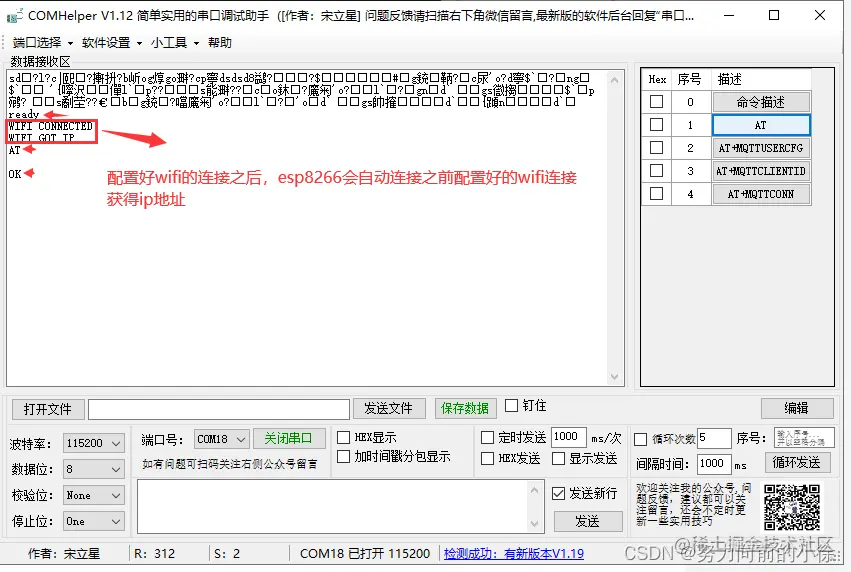This screenshot has height=572, width=851.
Task: Click the 序号 column header
Action: pos(690,79)
